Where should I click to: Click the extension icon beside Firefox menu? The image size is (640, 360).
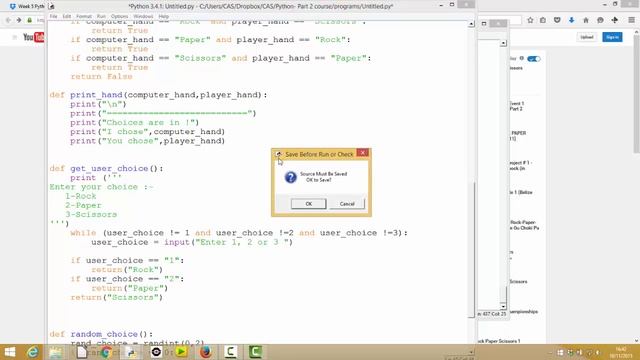tap(615, 20)
